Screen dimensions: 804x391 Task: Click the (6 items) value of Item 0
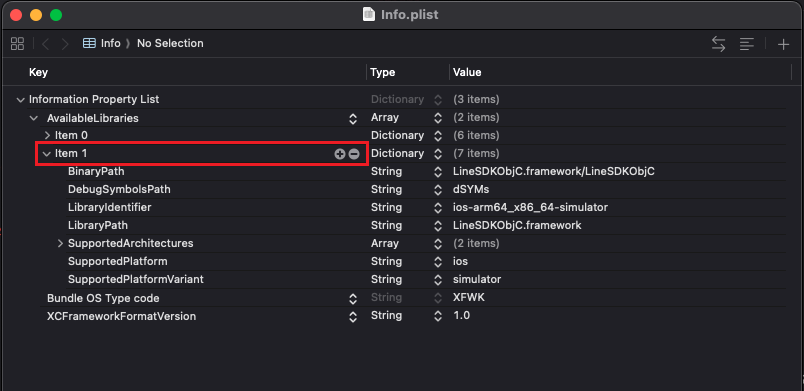[476, 136]
